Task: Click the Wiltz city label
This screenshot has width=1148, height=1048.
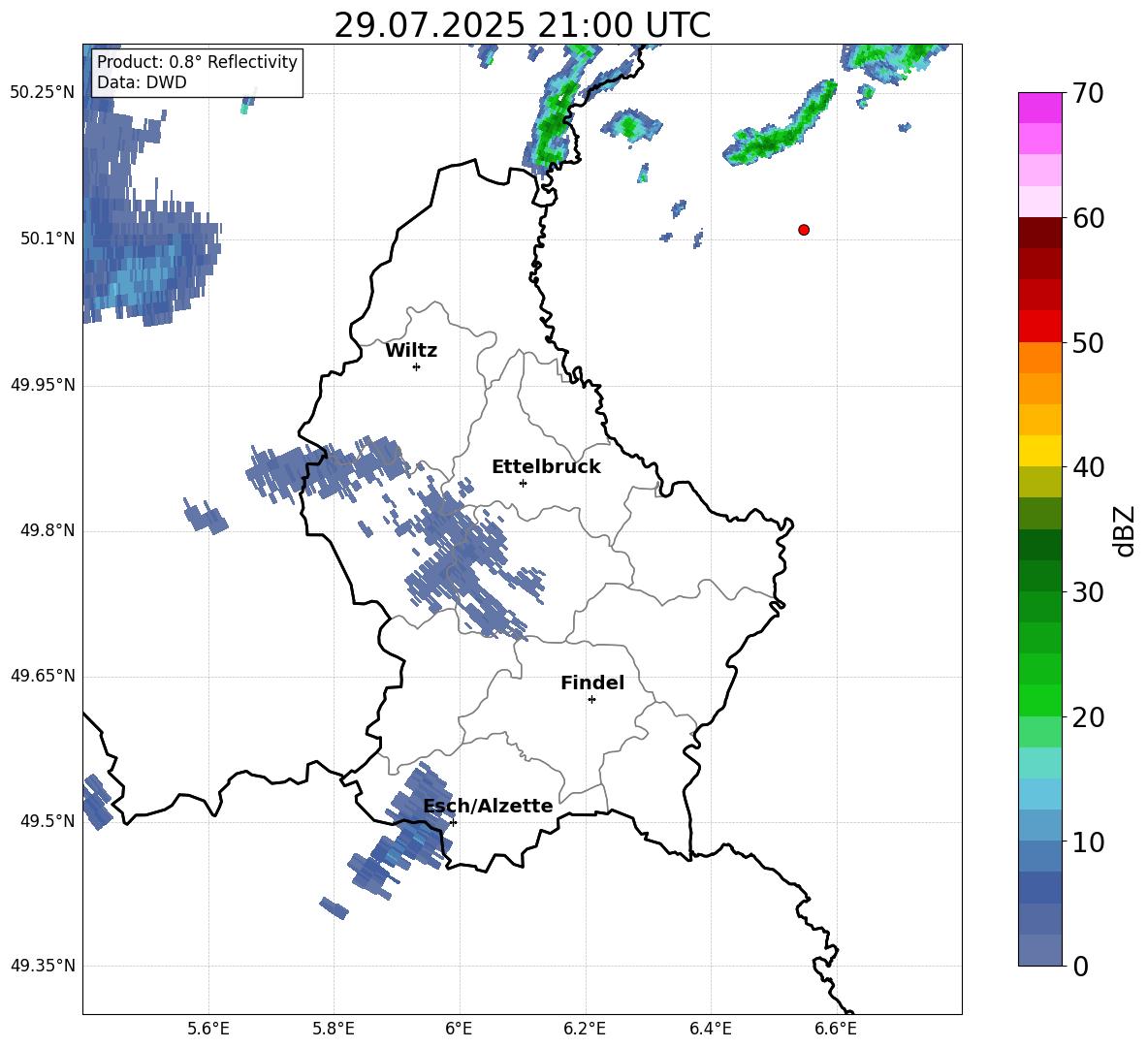Action: tap(411, 351)
